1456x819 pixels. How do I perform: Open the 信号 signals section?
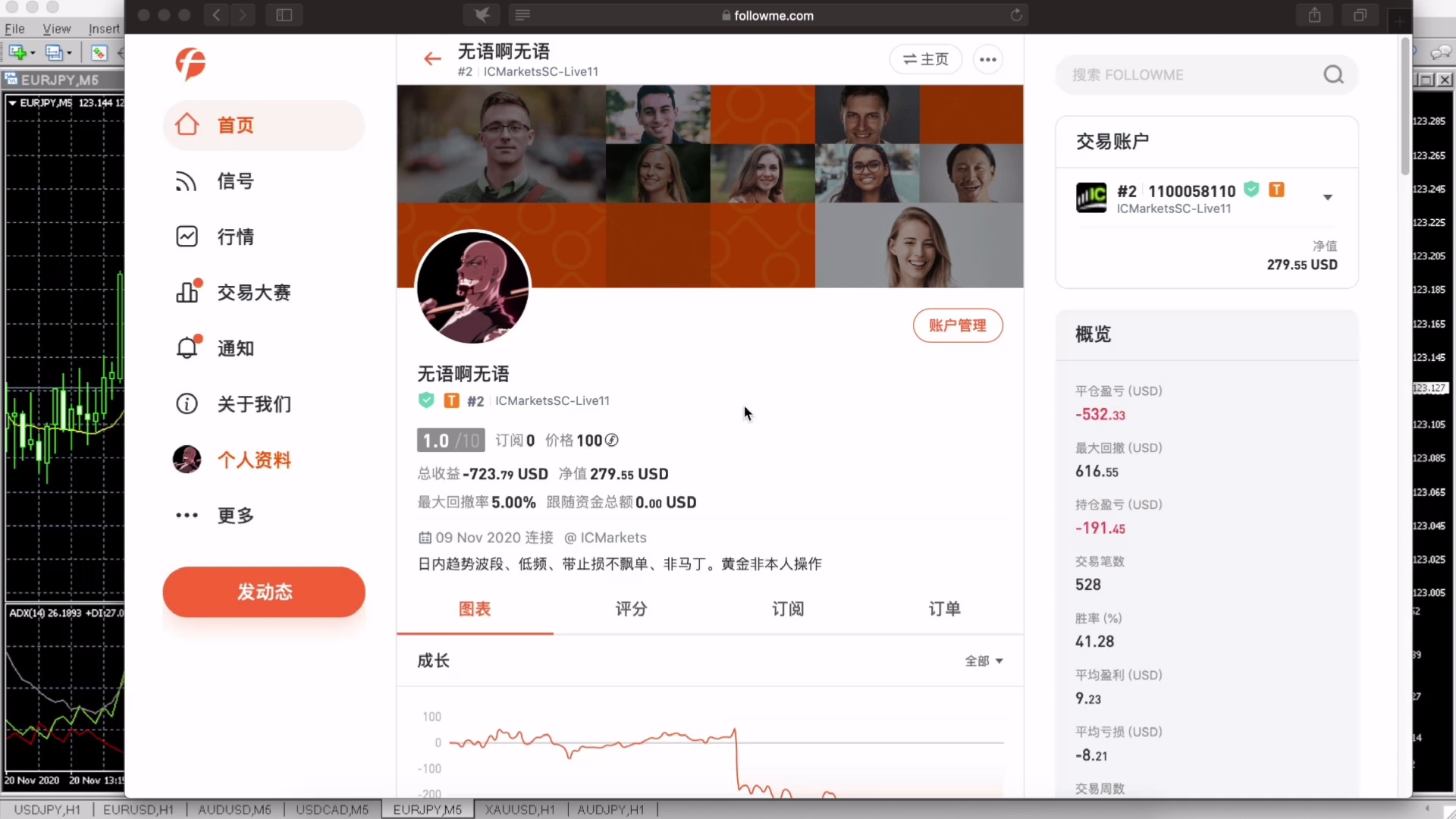click(234, 181)
